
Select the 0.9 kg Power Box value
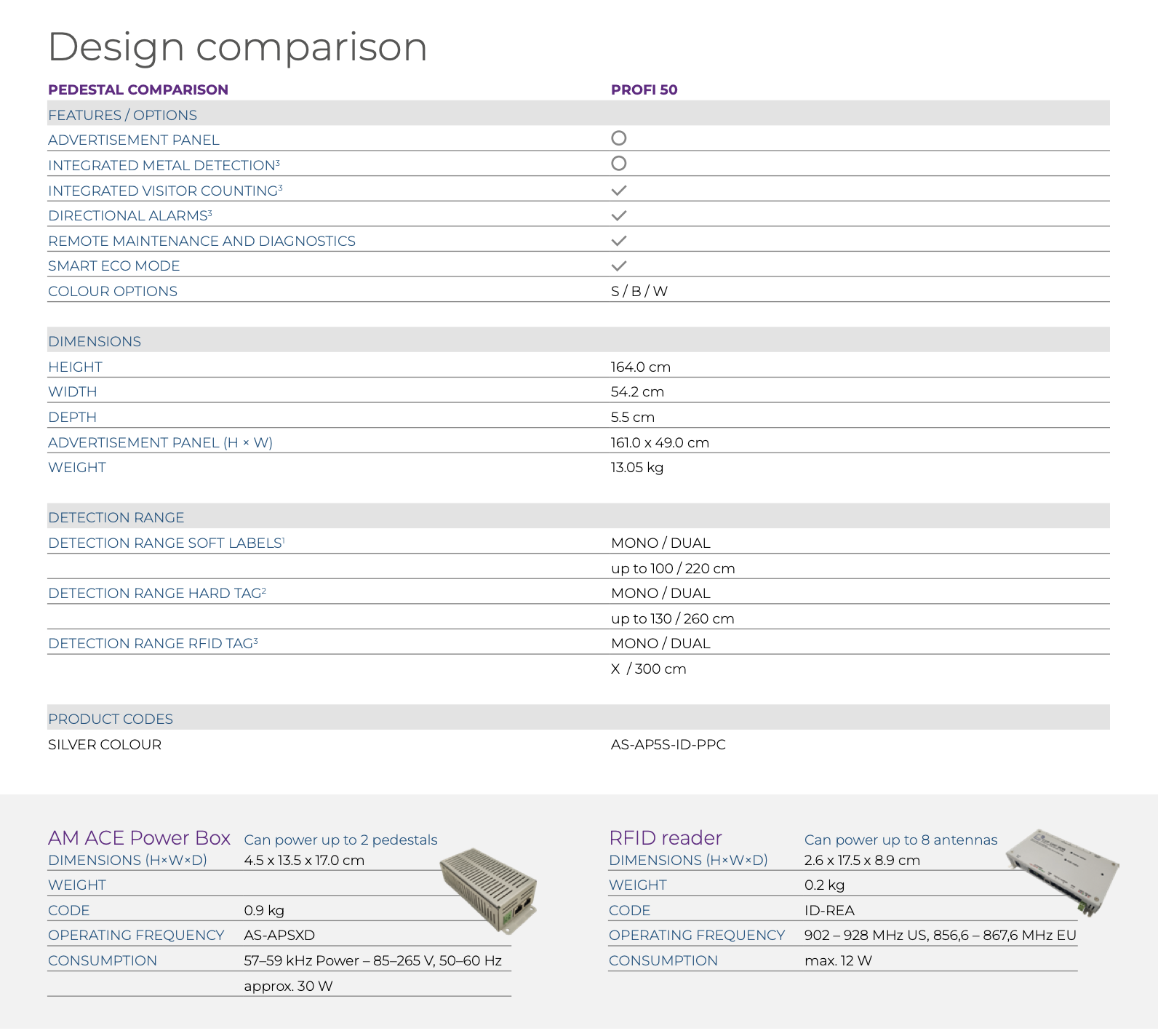(264, 910)
